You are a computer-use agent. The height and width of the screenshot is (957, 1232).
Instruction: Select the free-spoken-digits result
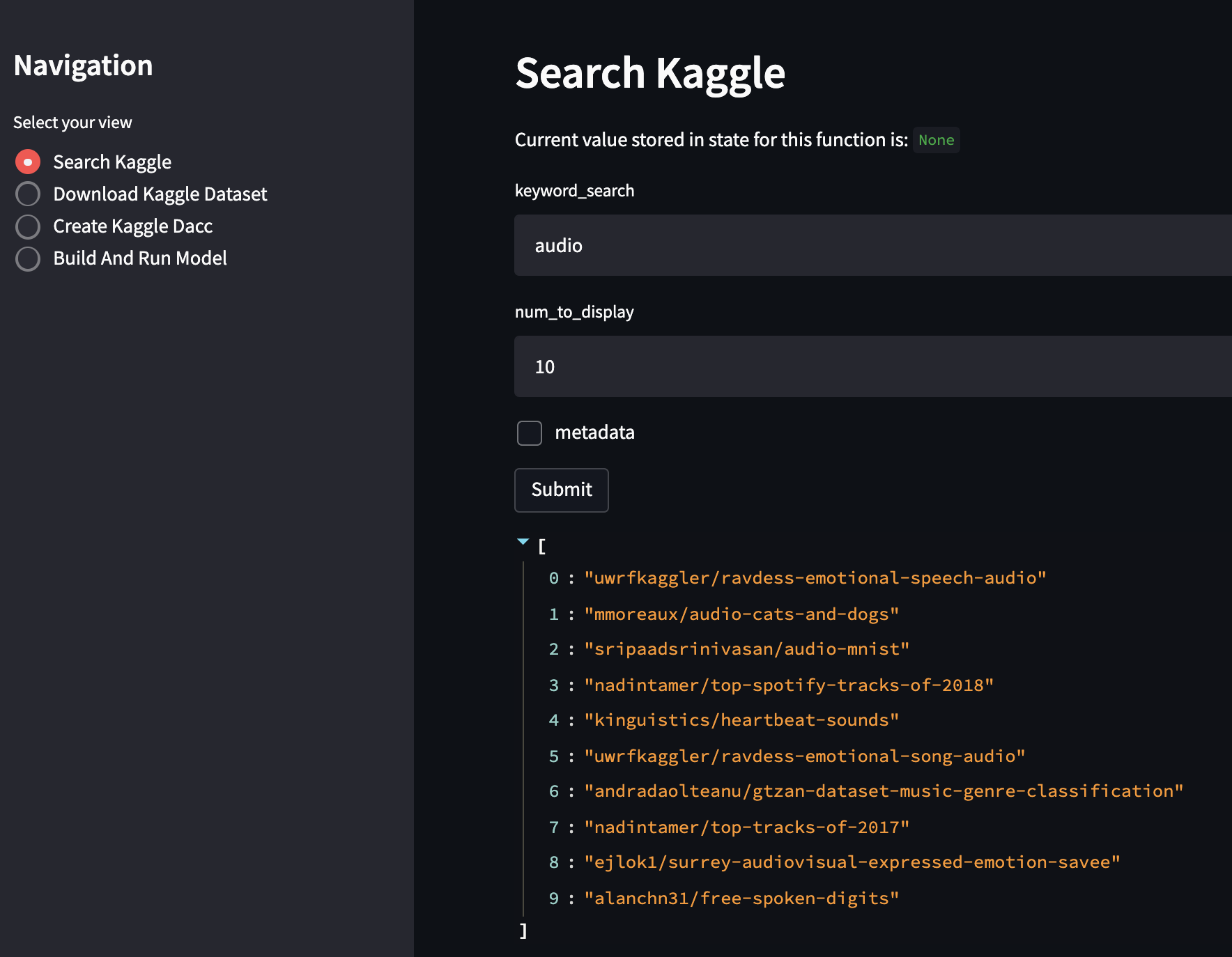point(741,898)
